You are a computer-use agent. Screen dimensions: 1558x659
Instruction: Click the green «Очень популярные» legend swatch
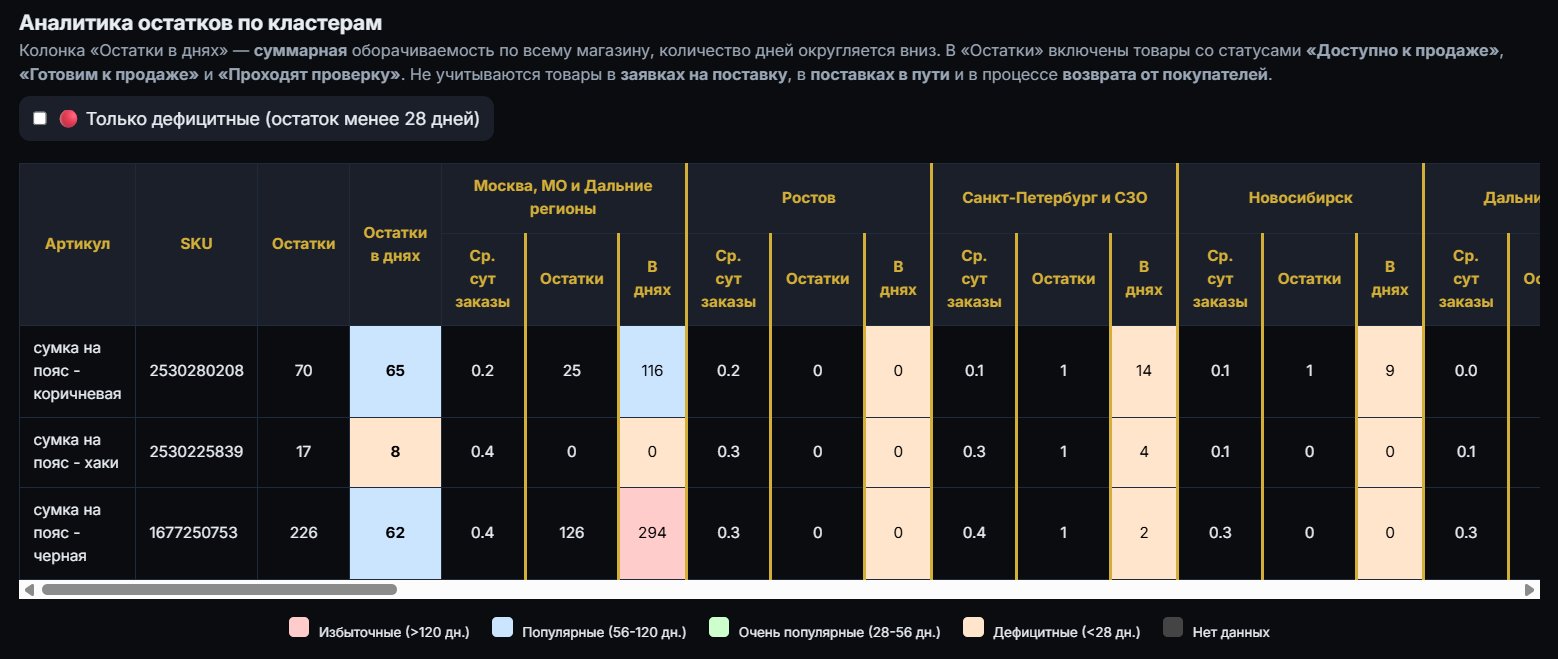coord(719,629)
